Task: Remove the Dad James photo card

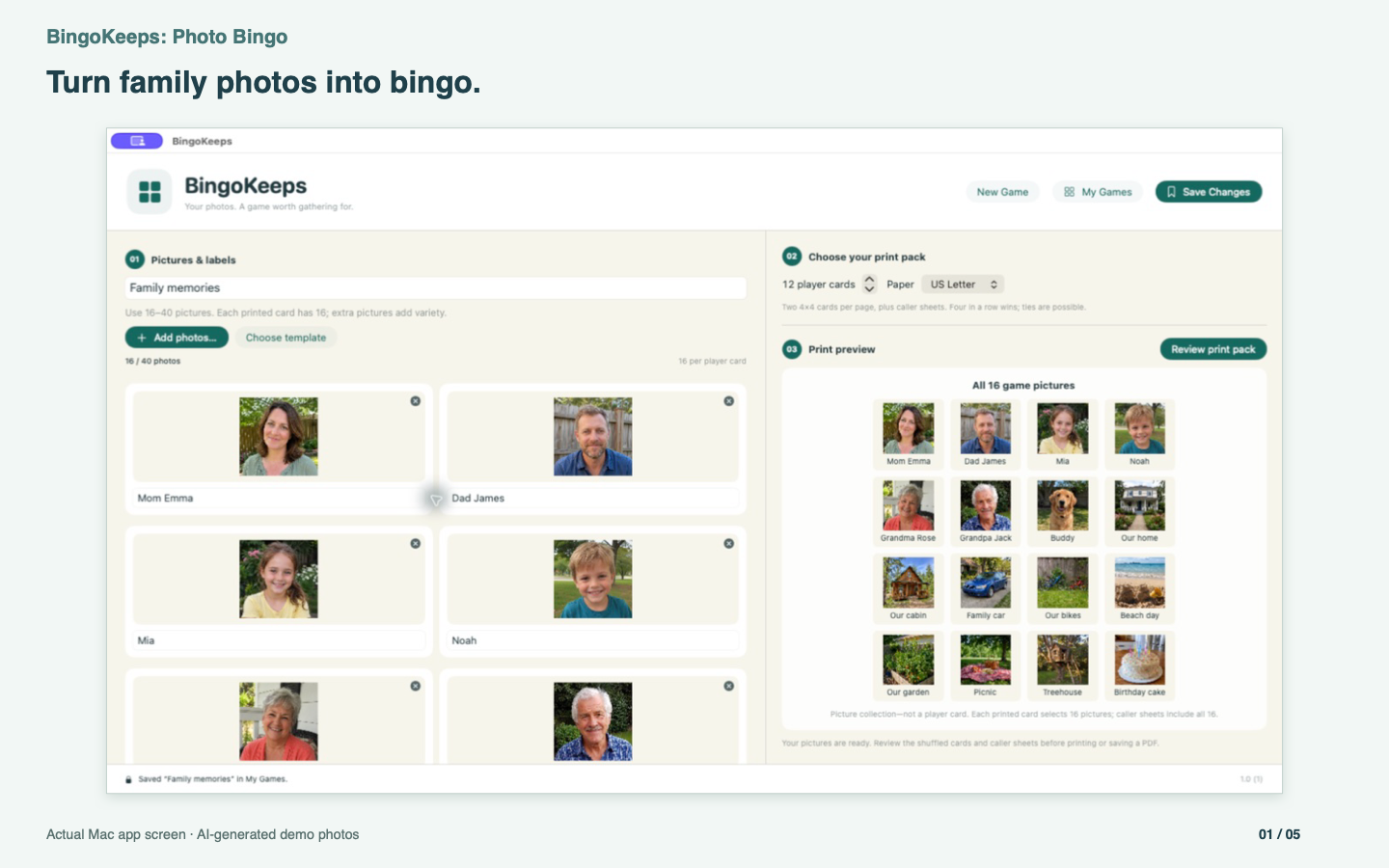Action: click(729, 401)
